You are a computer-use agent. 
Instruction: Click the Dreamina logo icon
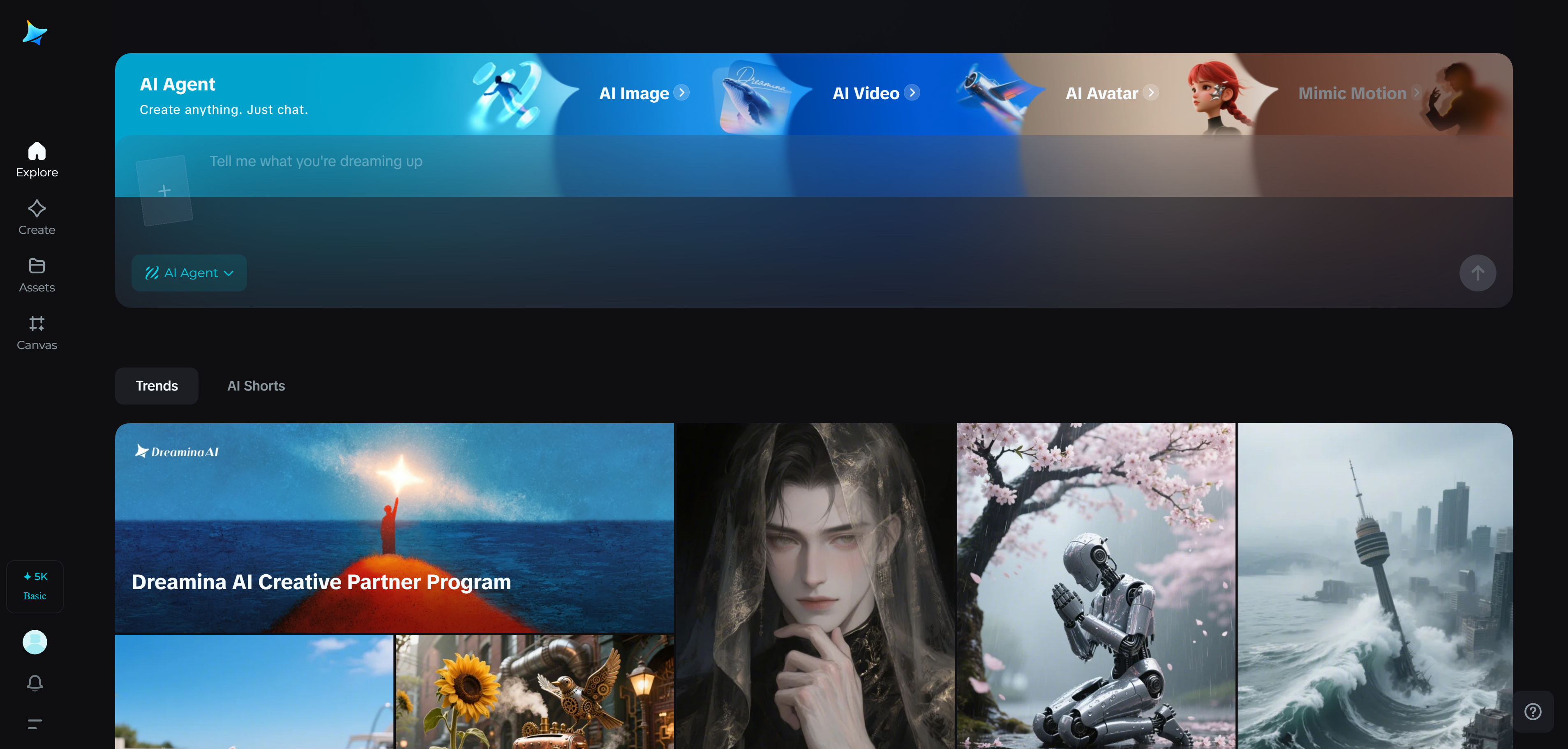(x=35, y=33)
